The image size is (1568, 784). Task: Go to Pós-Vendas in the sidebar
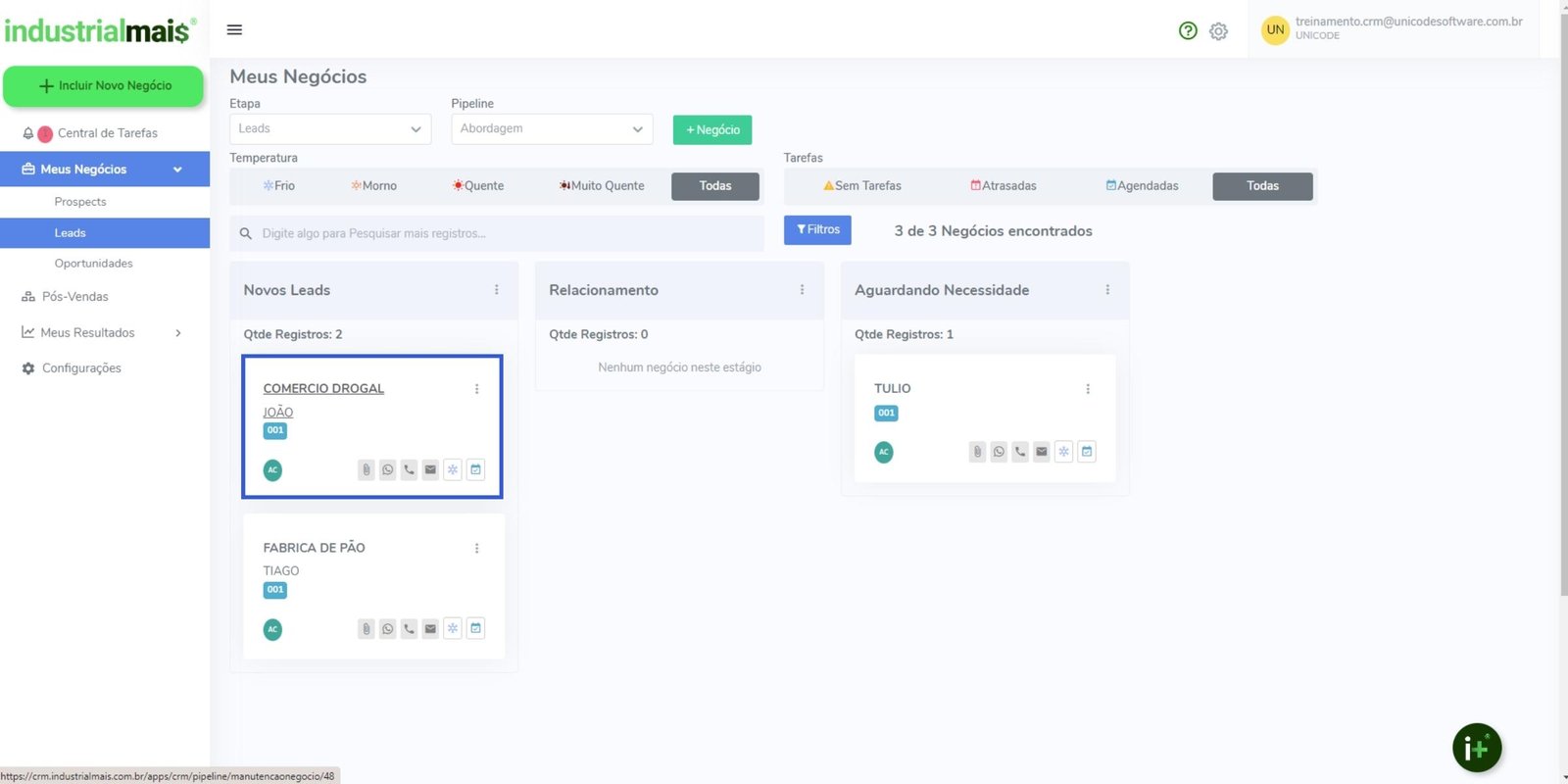[75, 297]
